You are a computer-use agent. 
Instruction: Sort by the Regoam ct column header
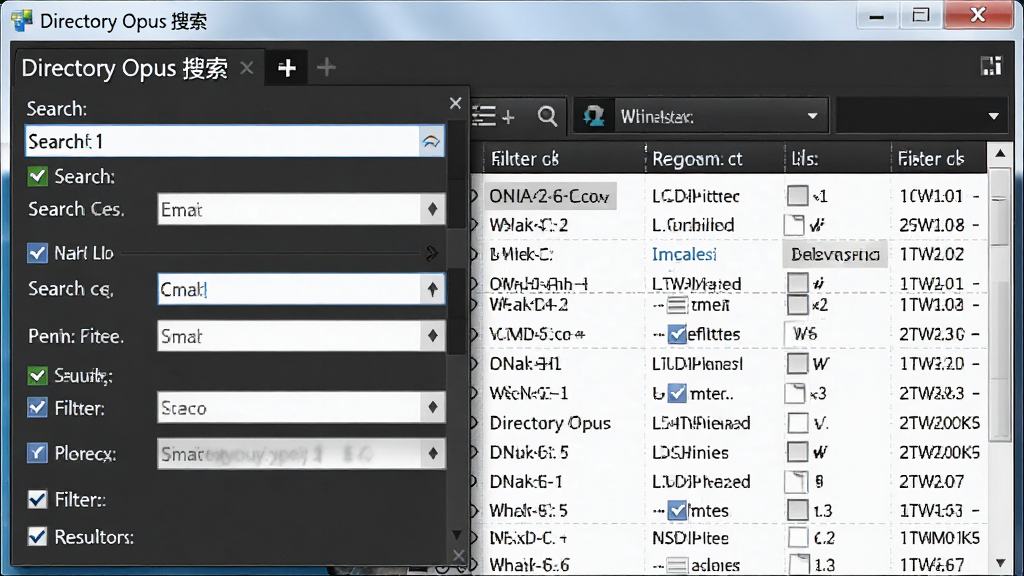coord(697,159)
